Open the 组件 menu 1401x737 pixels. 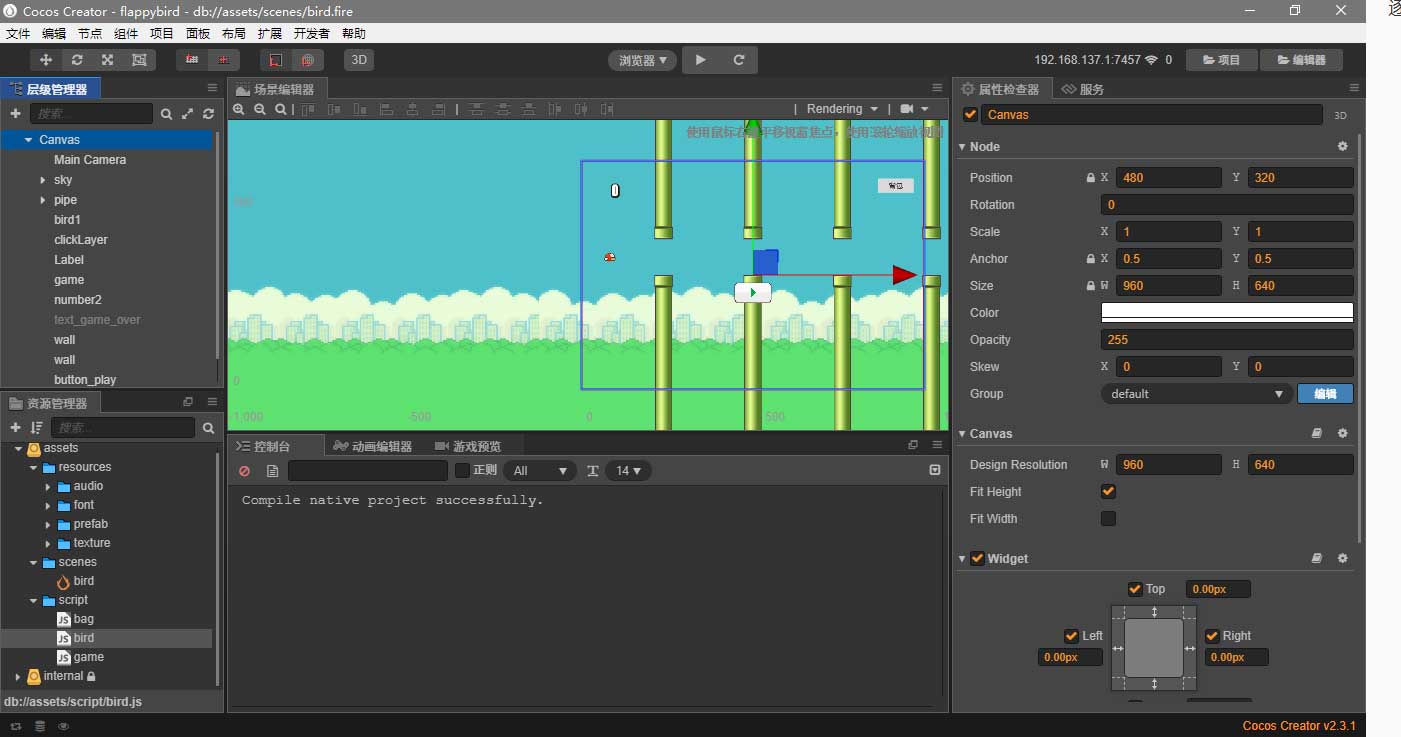click(x=126, y=33)
